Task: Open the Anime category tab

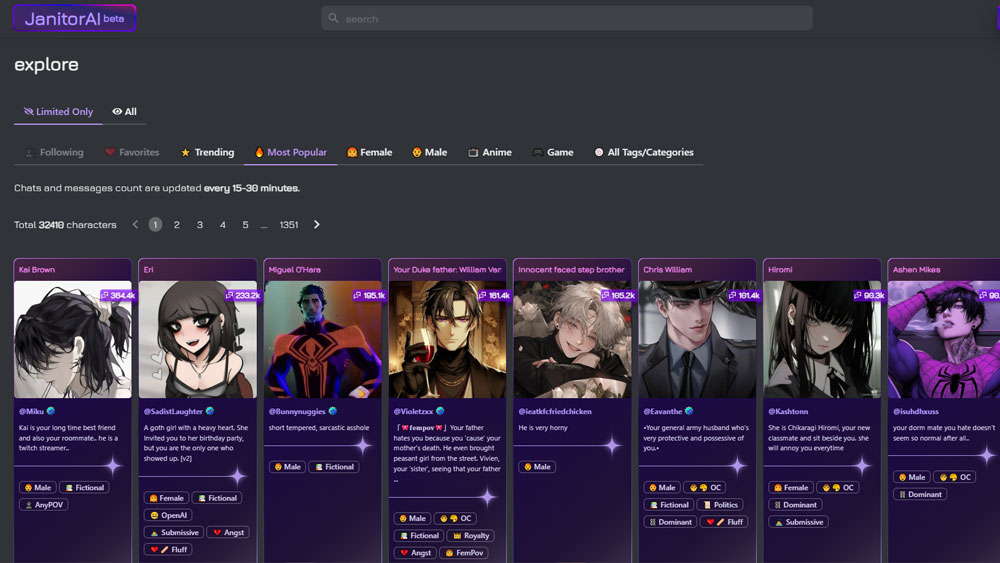Action: (490, 152)
